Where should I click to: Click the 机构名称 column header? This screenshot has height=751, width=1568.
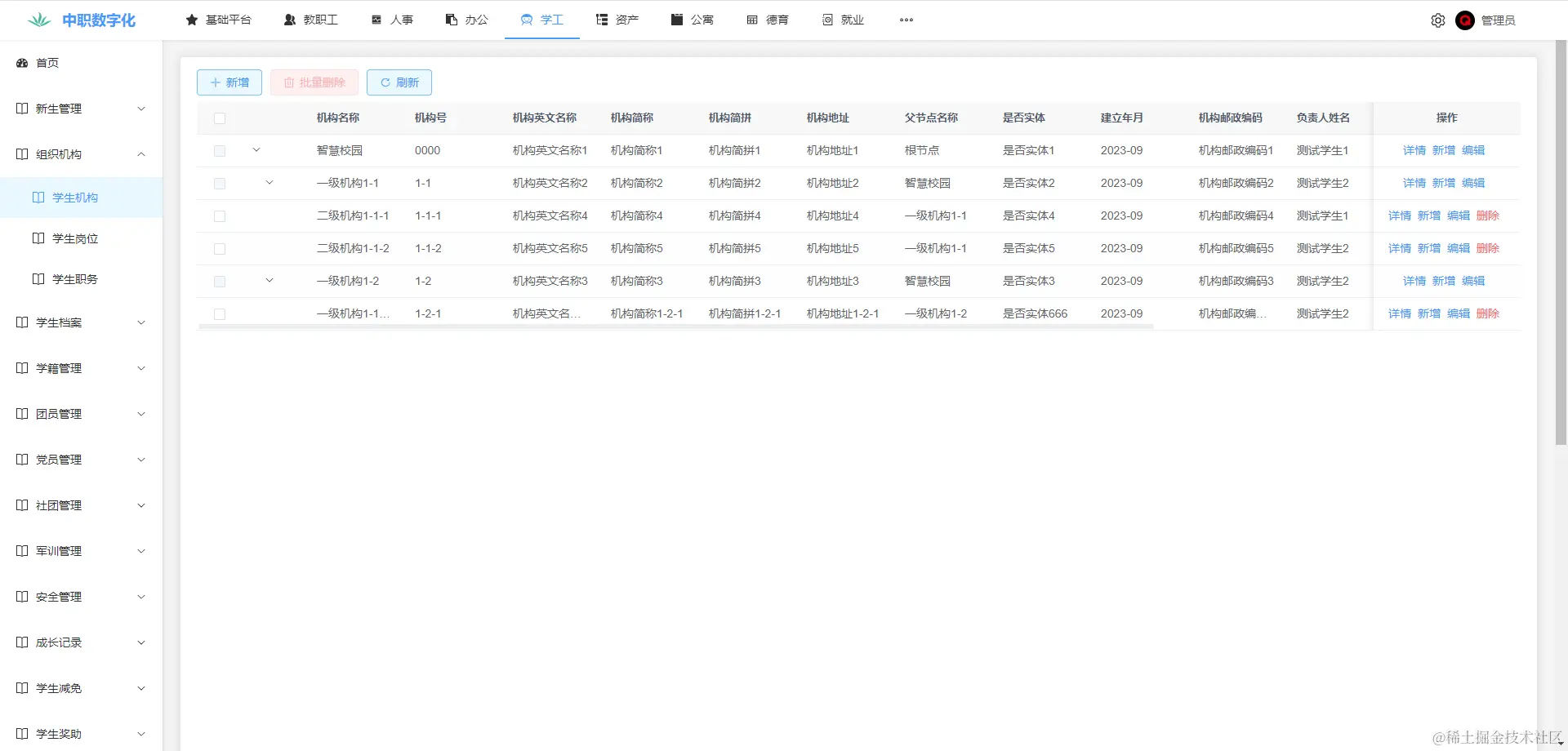pos(338,118)
